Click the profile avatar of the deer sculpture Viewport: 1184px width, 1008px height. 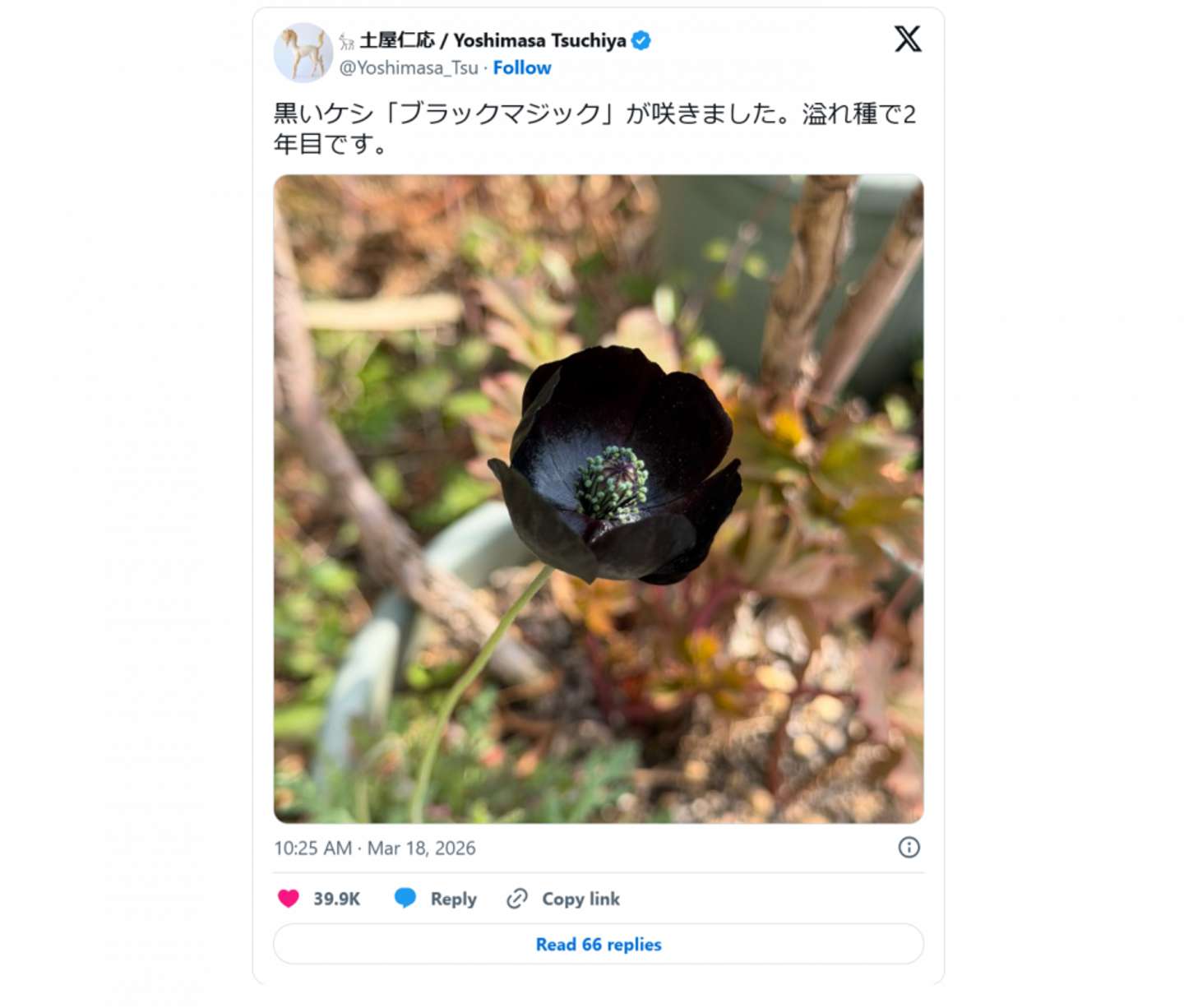tap(303, 53)
